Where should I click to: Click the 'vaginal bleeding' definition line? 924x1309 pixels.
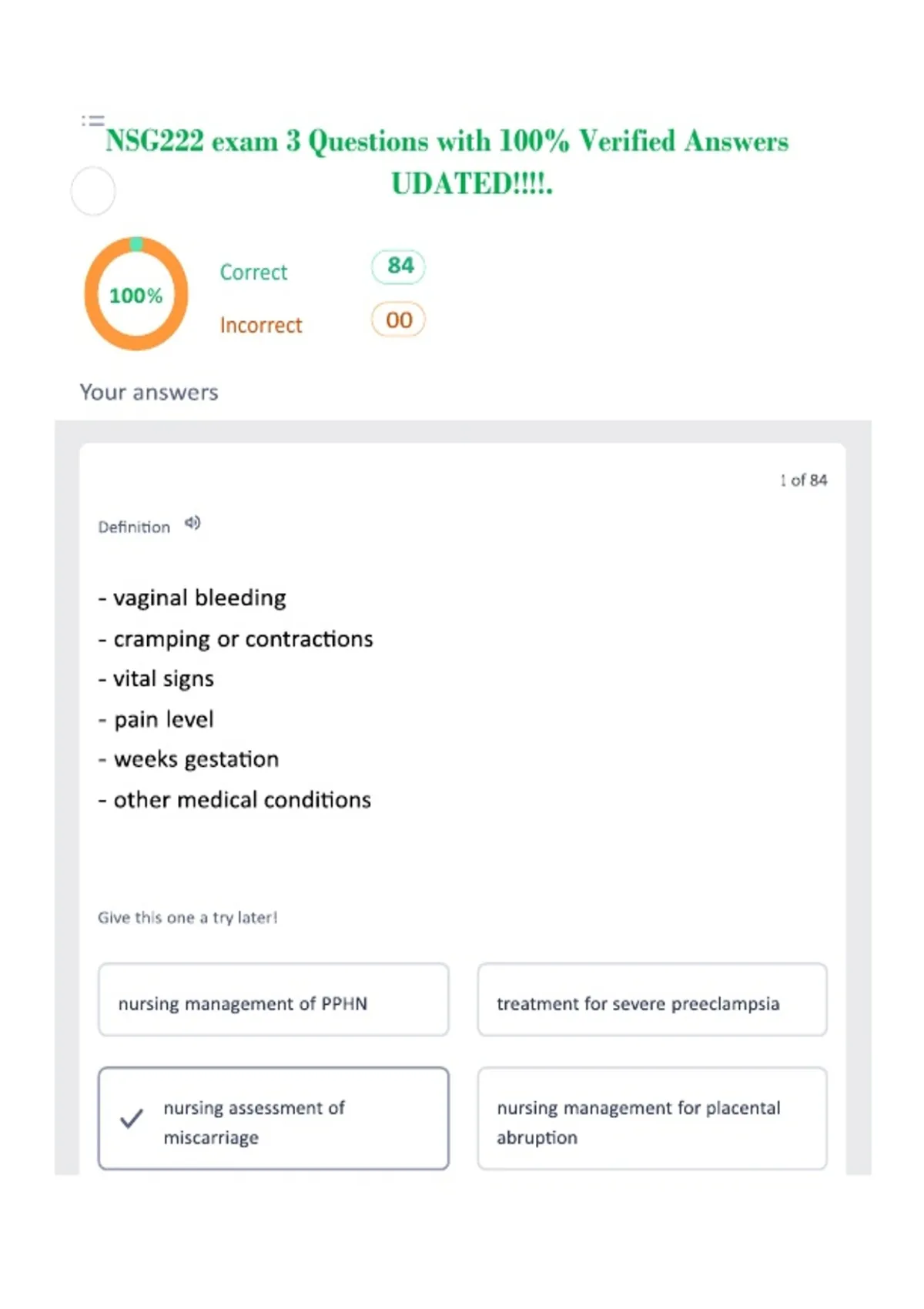coord(192,598)
